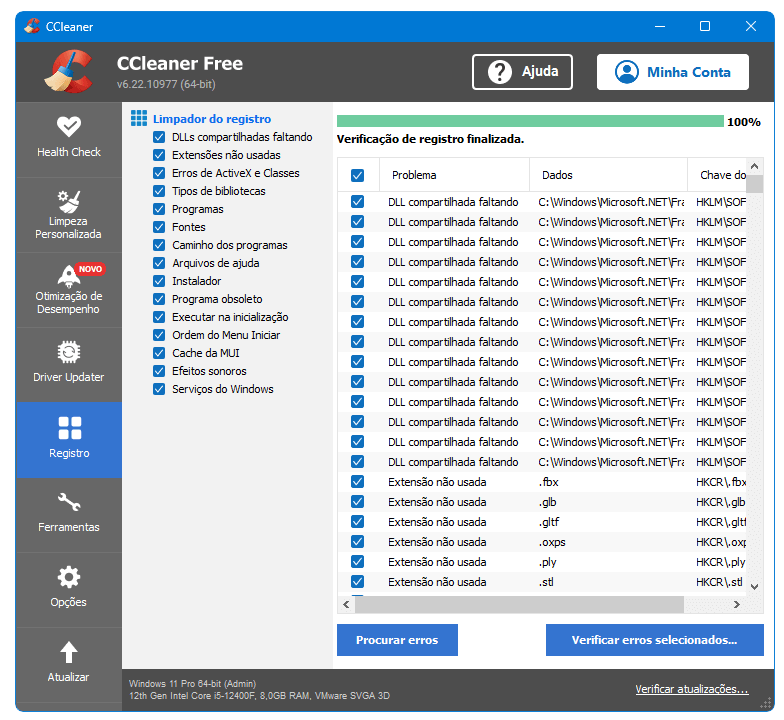
Task: Click the 100% progress bar
Action: click(530, 121)
